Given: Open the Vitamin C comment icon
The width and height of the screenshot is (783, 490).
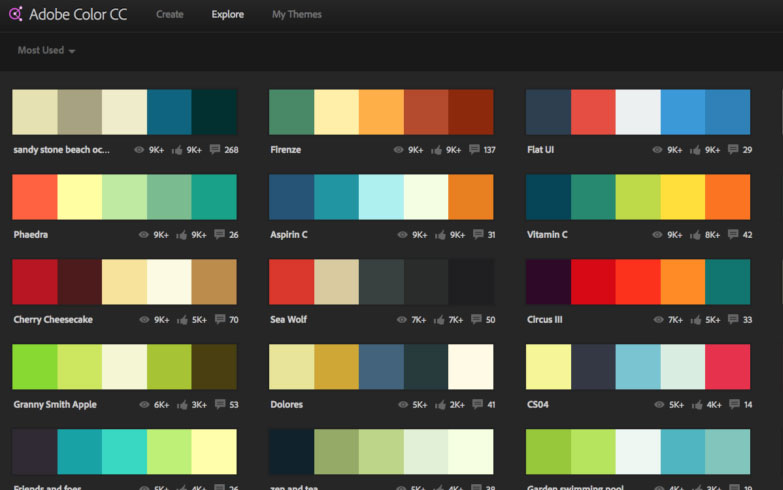Looking at the screenshot, I should coord(733,234).
